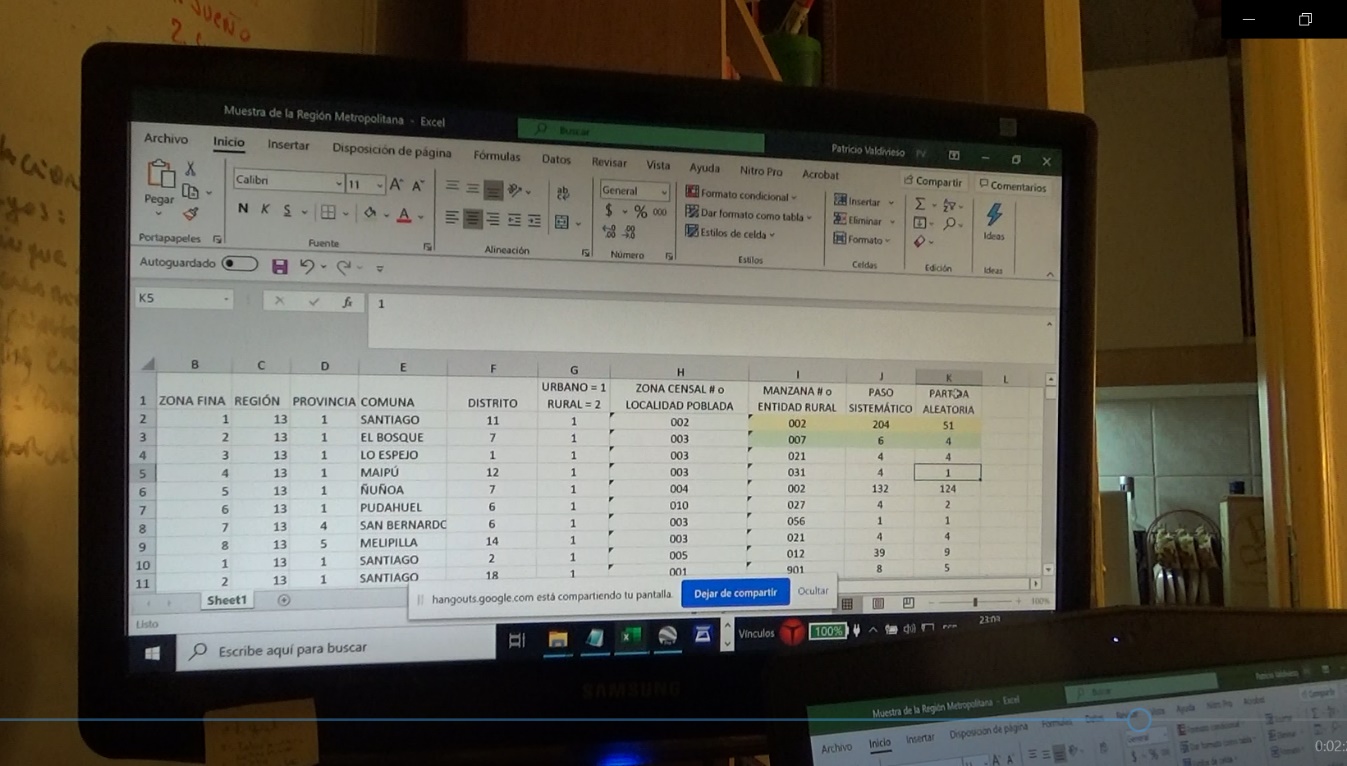Switch to the Disposición de página tab
This screenshot has height=766, width=1347.
click(392, 151)
